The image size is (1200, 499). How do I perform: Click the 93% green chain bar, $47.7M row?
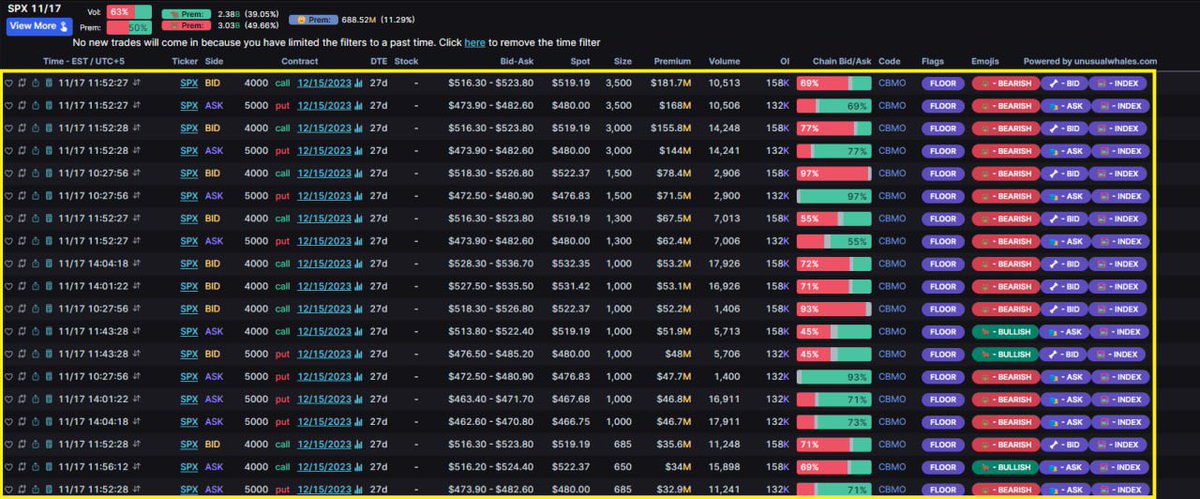[833, 377]
